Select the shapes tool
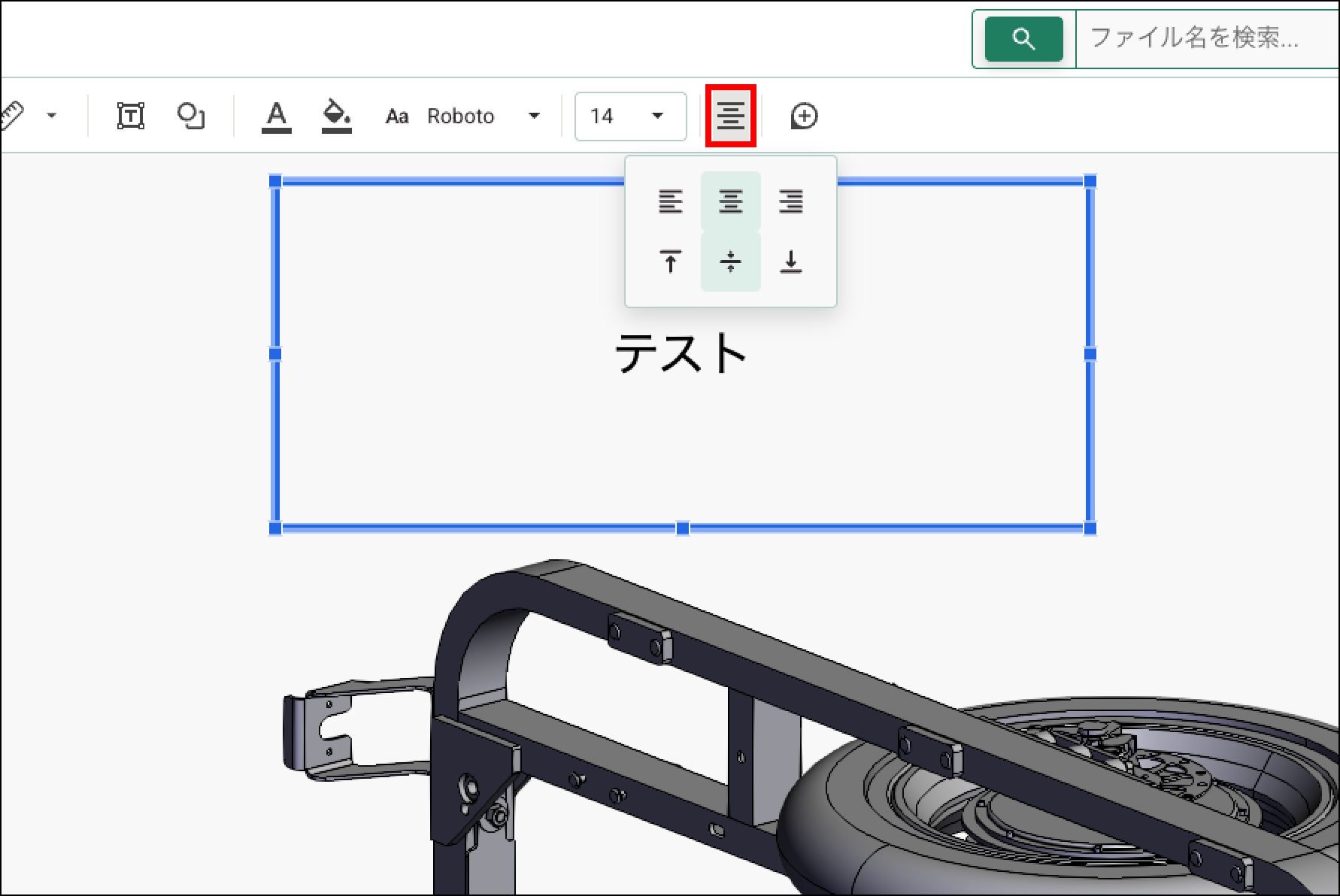 click(190, 116)
